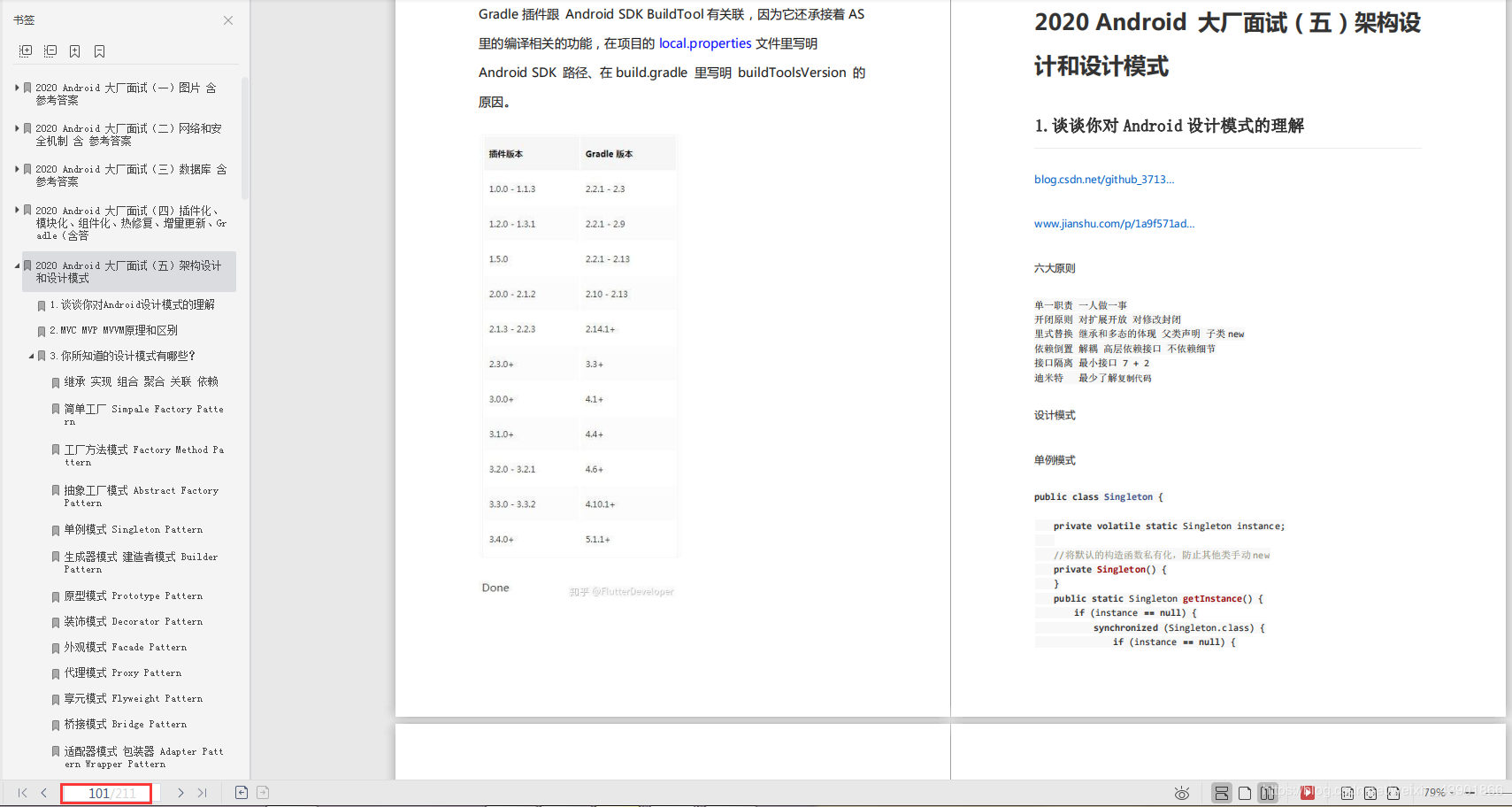Image resolution: width=1512 pixels, height=807 pixels.
Task: Open bookmark 单例模式 Singleton Pattern
Action: (133, 529)
